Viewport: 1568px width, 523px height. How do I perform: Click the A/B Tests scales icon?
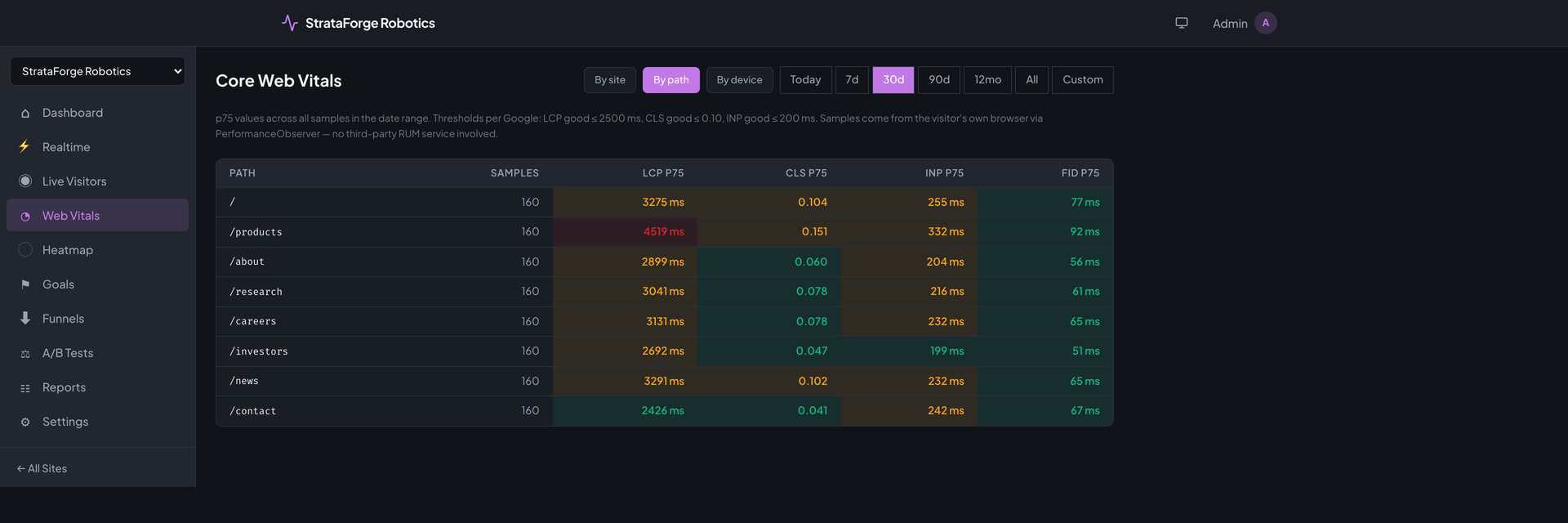coord(25,354)
